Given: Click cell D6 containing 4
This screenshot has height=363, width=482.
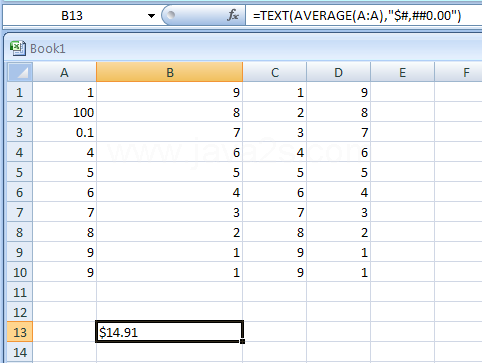Looking at the screenshot, I should click(338, 192).
